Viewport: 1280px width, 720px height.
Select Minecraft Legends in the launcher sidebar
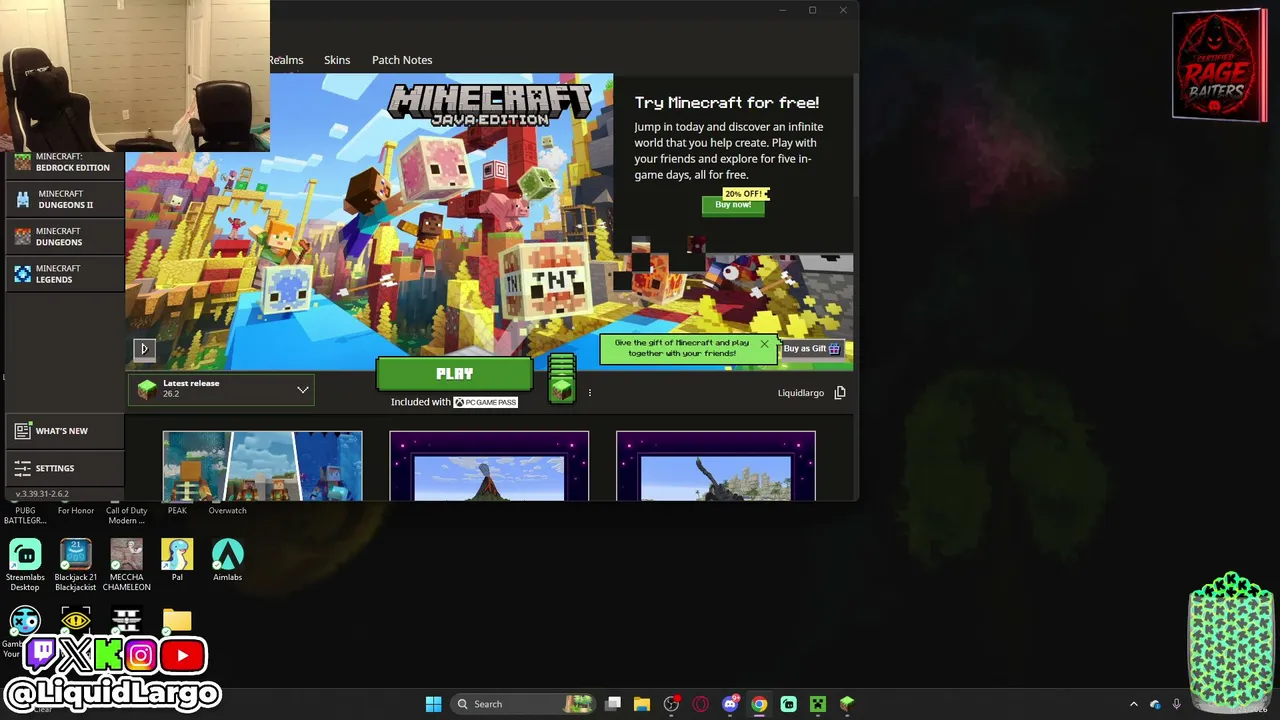click(65, 274)
